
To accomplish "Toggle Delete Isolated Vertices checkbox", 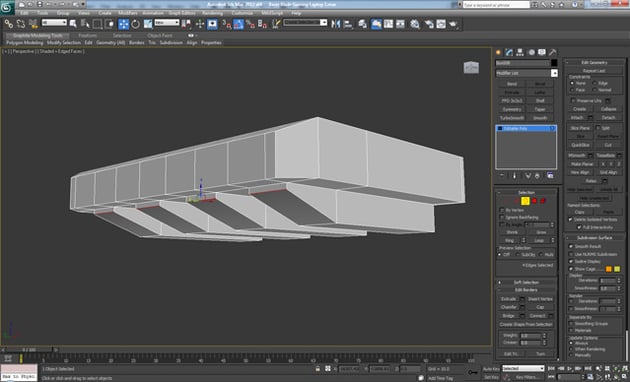I will 571,219.
